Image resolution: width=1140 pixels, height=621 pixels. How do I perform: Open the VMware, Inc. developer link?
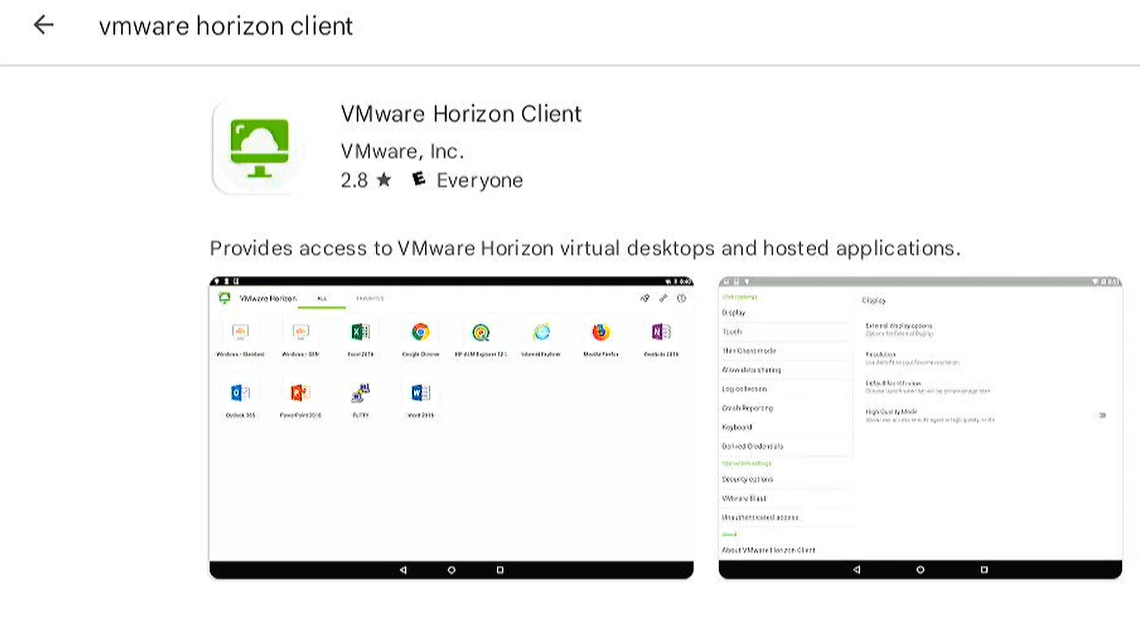coord(402,151)
